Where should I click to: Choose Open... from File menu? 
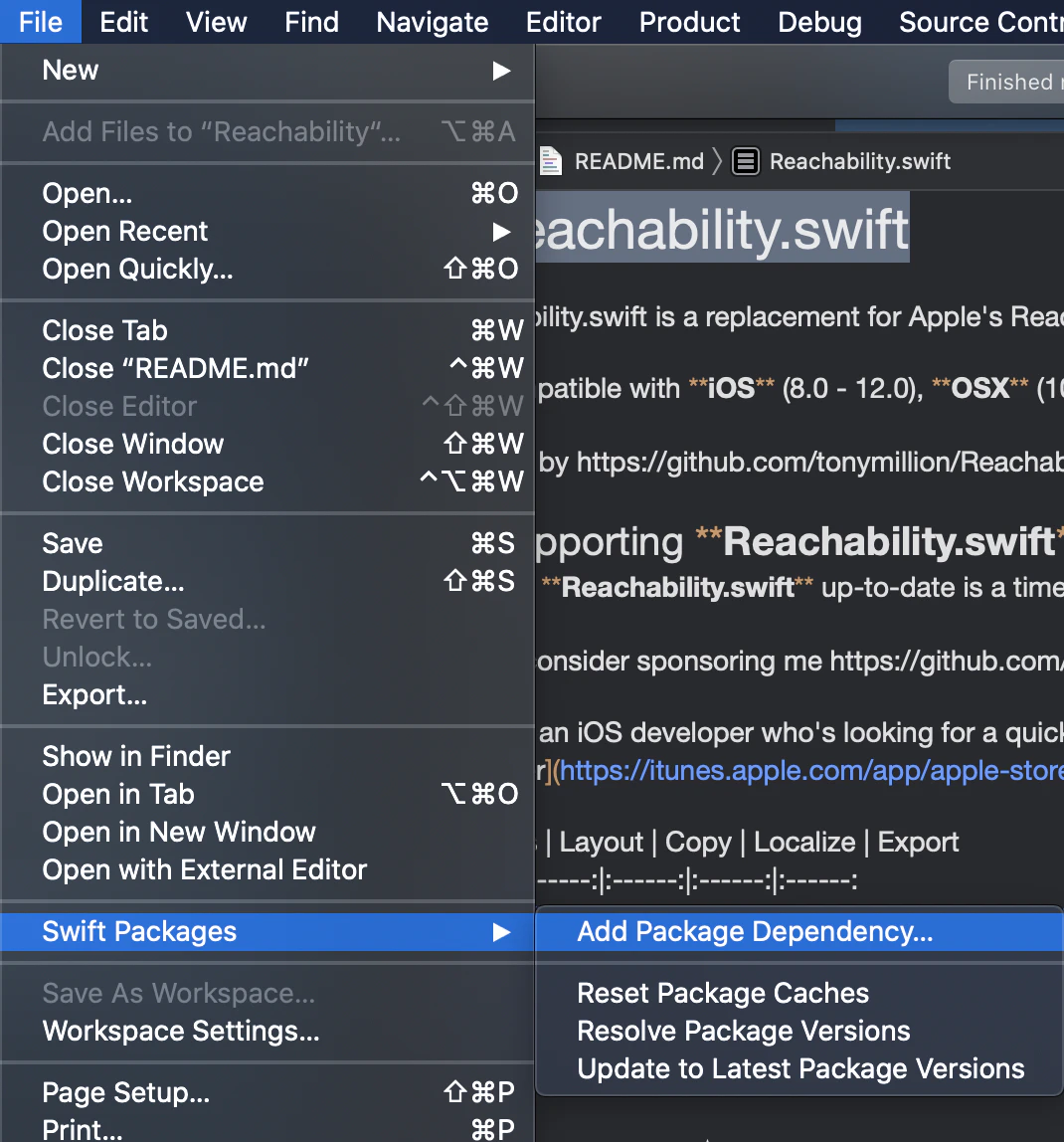pyautogui.click(x=267, y=194)
